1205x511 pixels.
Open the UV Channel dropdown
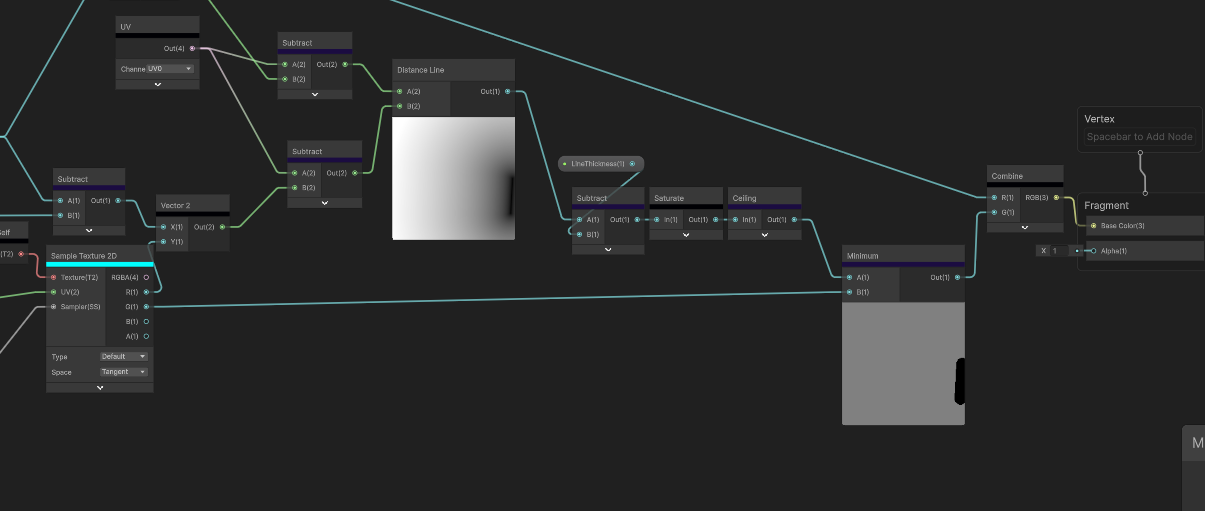170,69
